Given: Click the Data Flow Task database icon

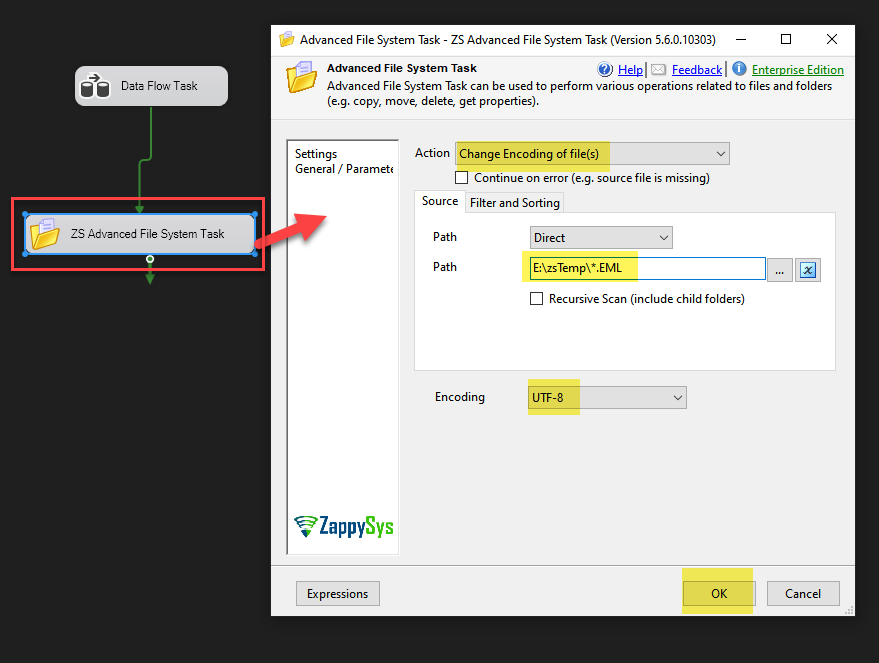Looking at the screenshot, I should point(95,86).
